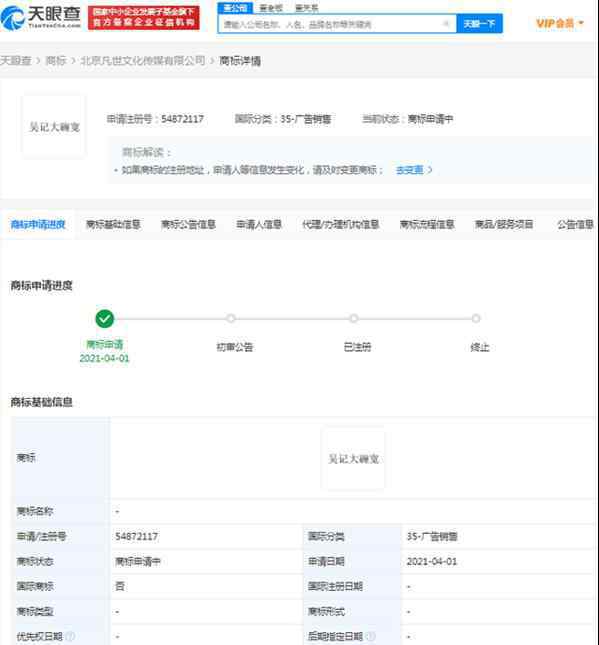Viewport: 599px width, 645px height.
Task: Open the help icon next to 后期指定日期
Action: tap(370, 636)
